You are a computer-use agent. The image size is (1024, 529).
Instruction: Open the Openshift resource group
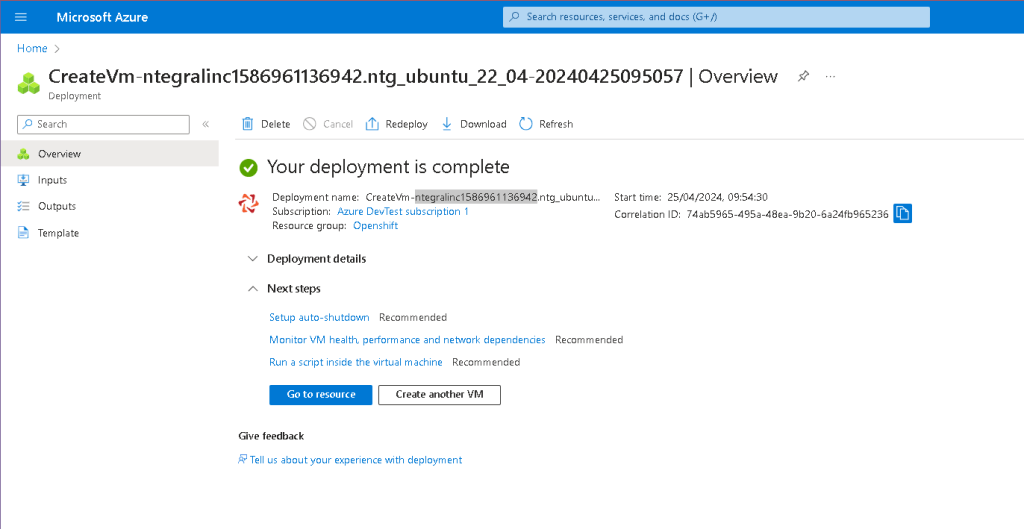(376, 226)
